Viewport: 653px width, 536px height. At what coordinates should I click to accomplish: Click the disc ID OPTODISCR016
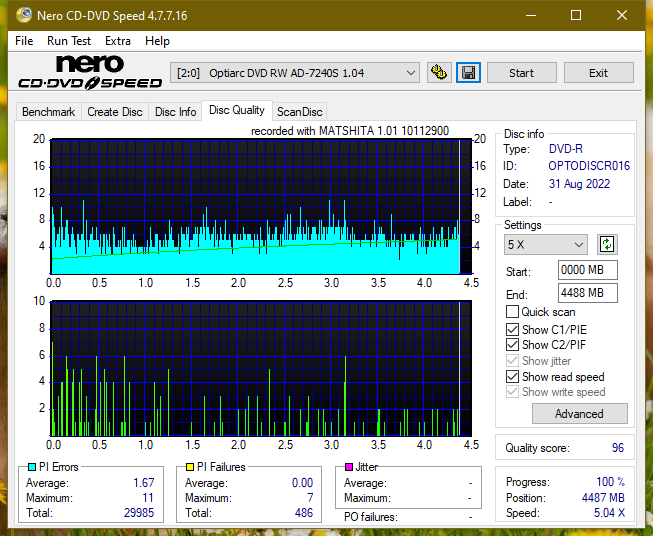(589, 166)
